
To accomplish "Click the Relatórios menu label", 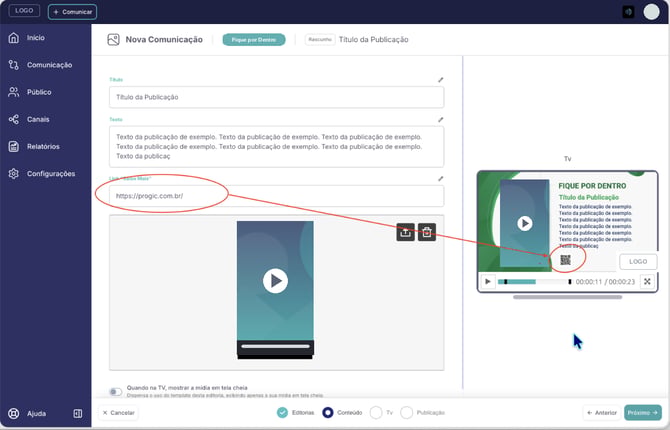I will point(43,147).
